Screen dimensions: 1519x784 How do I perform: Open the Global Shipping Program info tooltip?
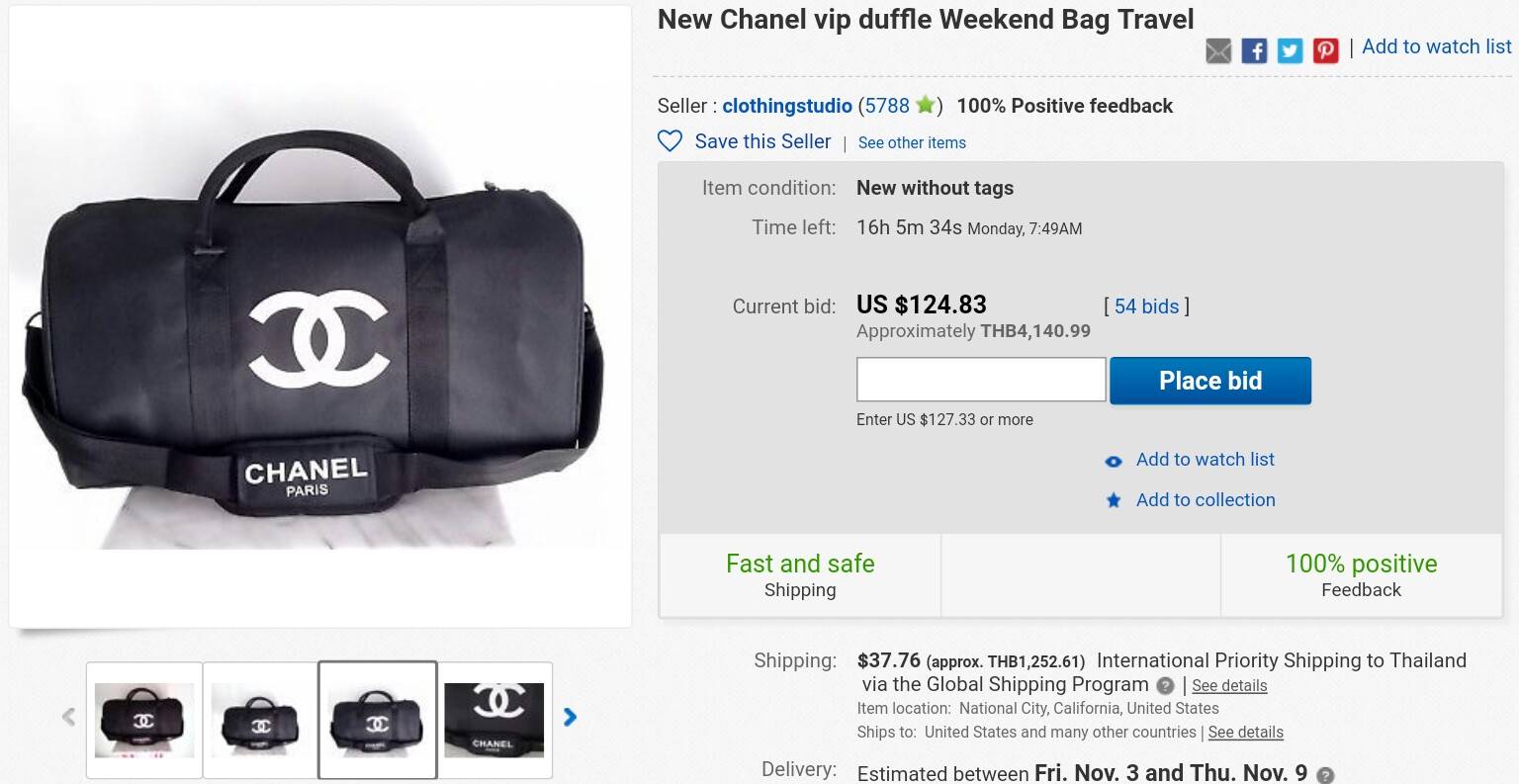[x=1165, y=685]
